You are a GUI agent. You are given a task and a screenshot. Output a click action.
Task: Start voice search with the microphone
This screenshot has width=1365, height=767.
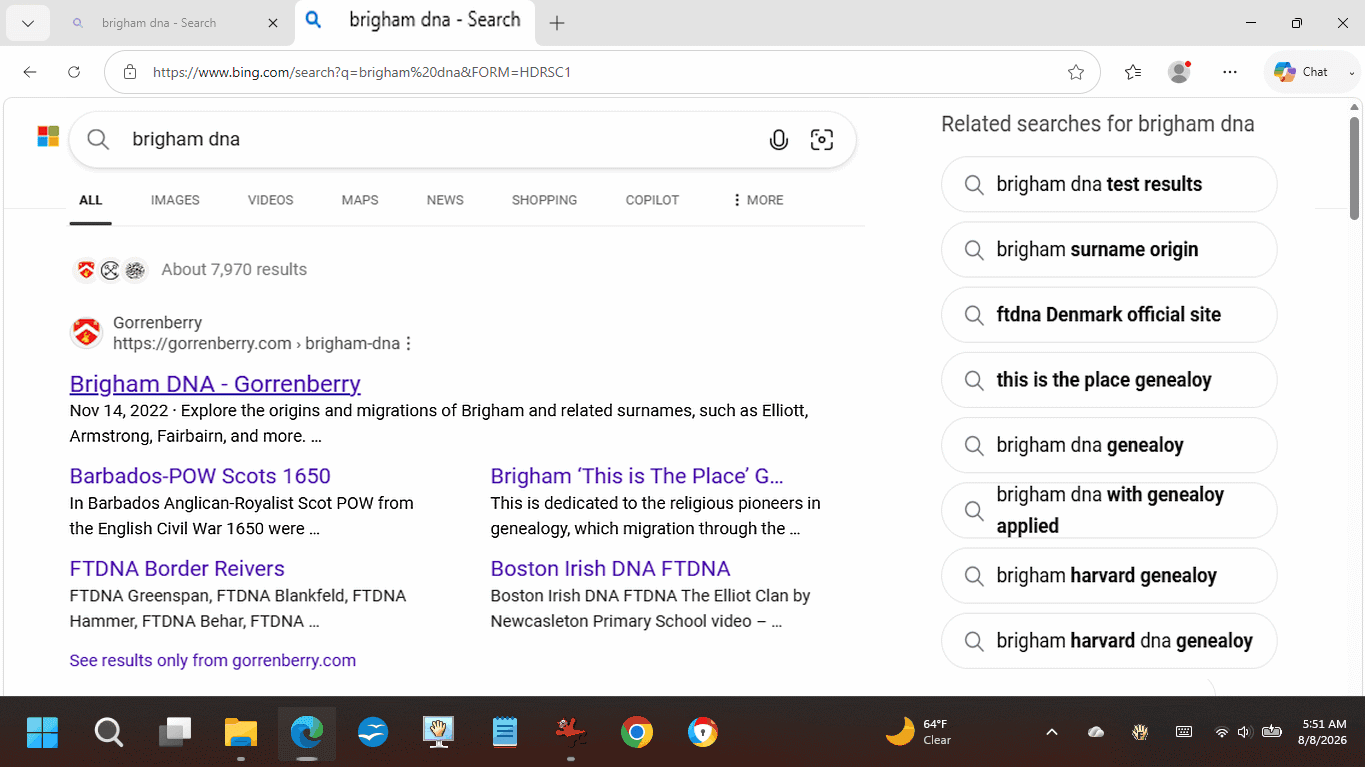[x=779, y=140]
